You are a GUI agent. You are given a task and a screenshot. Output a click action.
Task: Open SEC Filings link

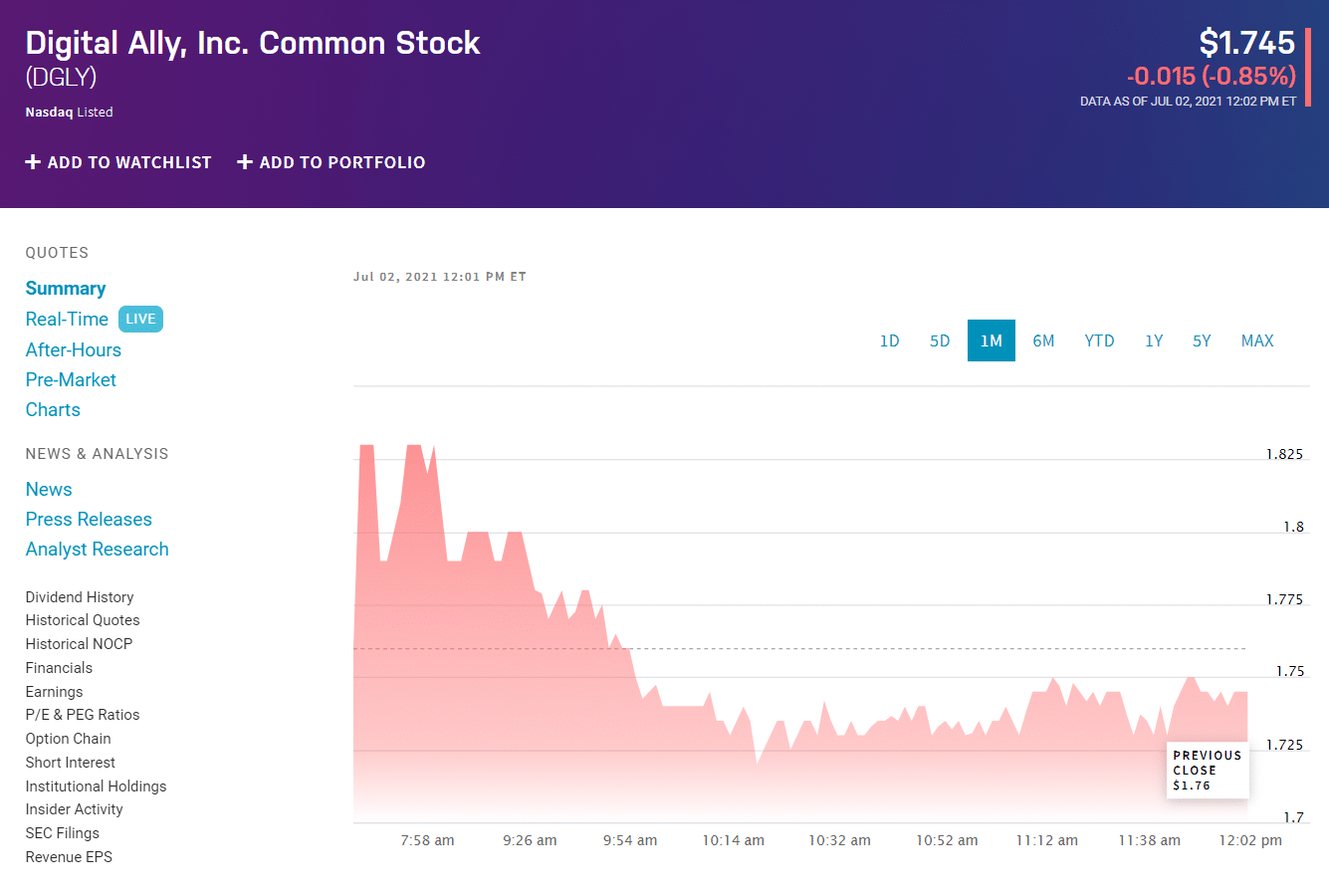[x=63, y=833]
